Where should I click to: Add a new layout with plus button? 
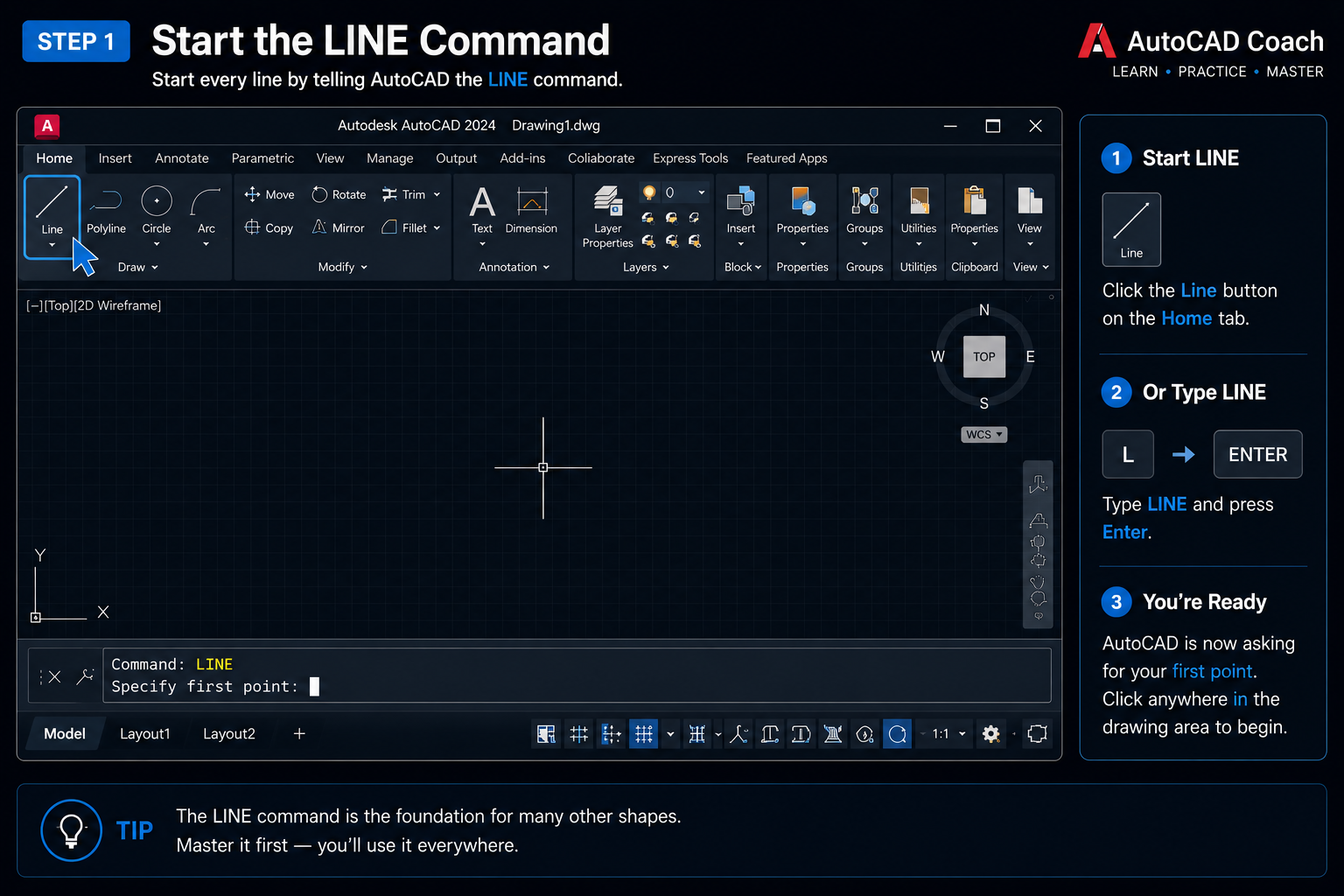click(x=299, y=734)
